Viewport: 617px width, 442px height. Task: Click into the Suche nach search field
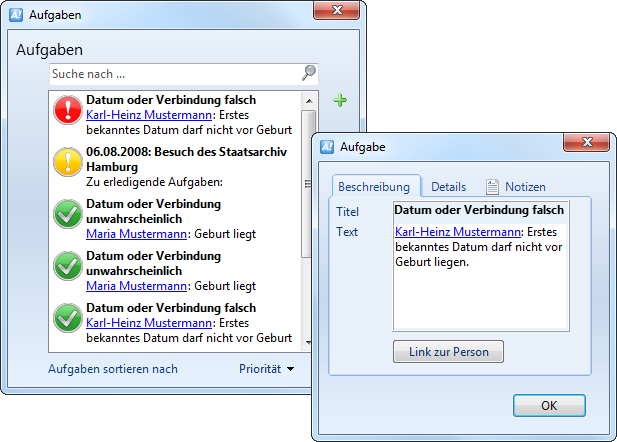[175, 74]
